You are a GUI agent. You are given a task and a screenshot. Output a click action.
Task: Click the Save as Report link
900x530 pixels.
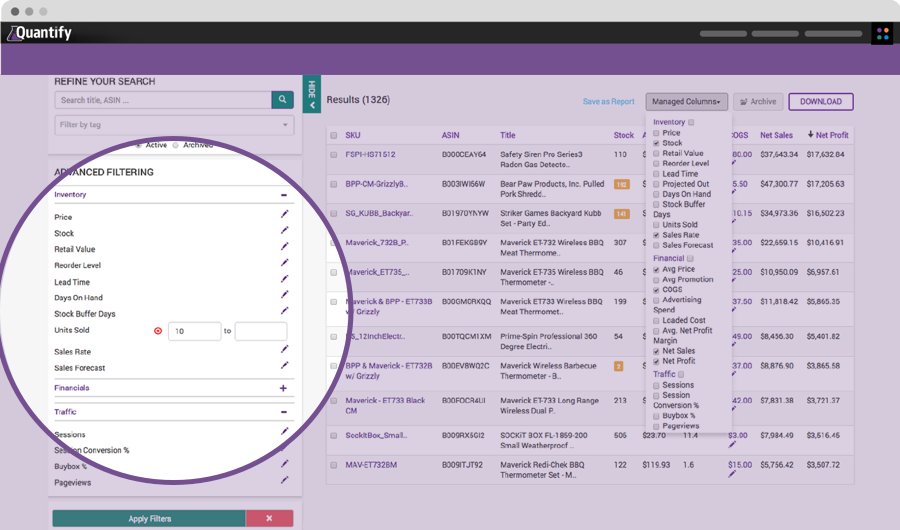point(608,102)
